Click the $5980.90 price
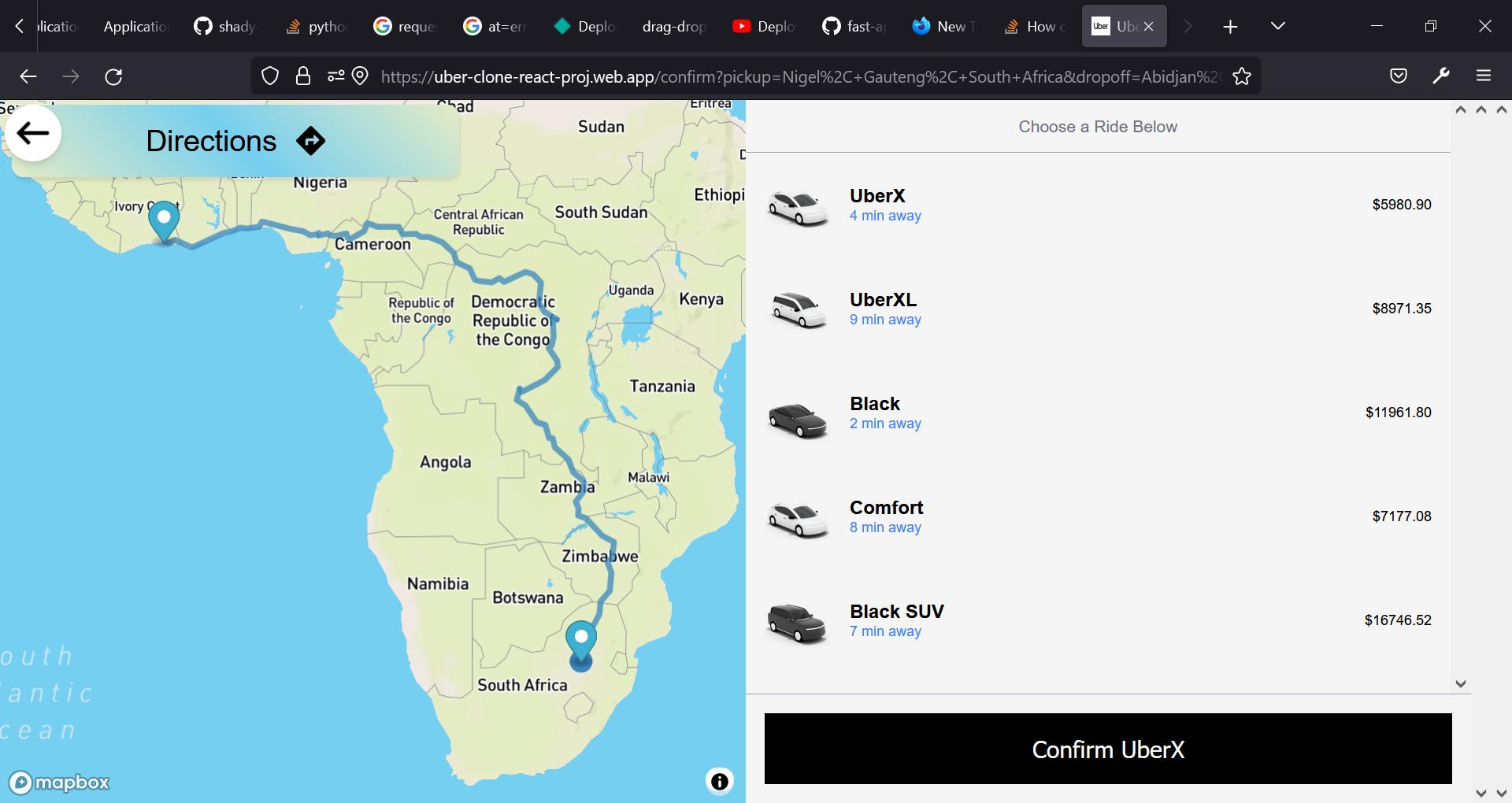 (x=1402, y=205)
